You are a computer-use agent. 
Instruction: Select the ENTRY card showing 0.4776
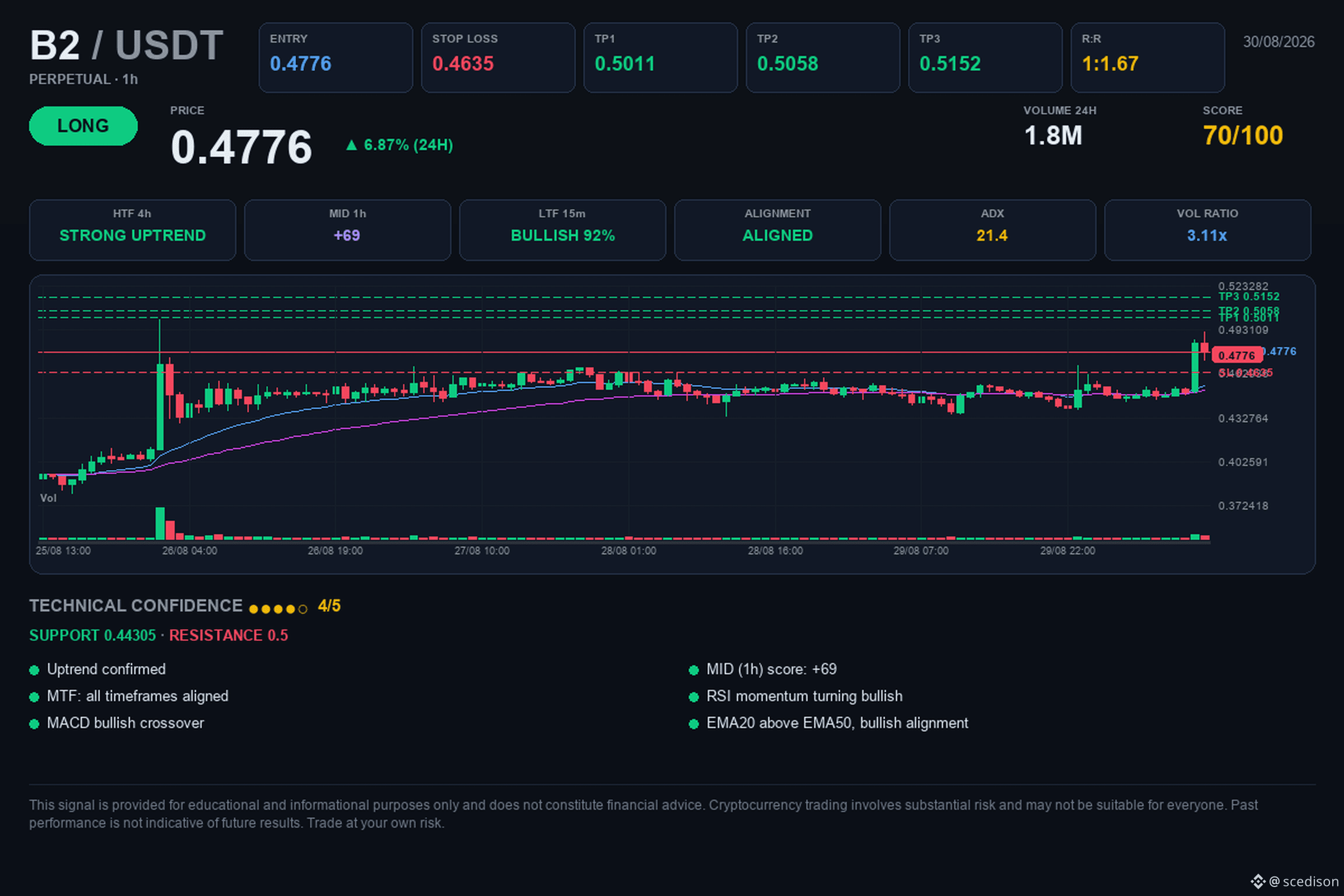pos(335,57)
